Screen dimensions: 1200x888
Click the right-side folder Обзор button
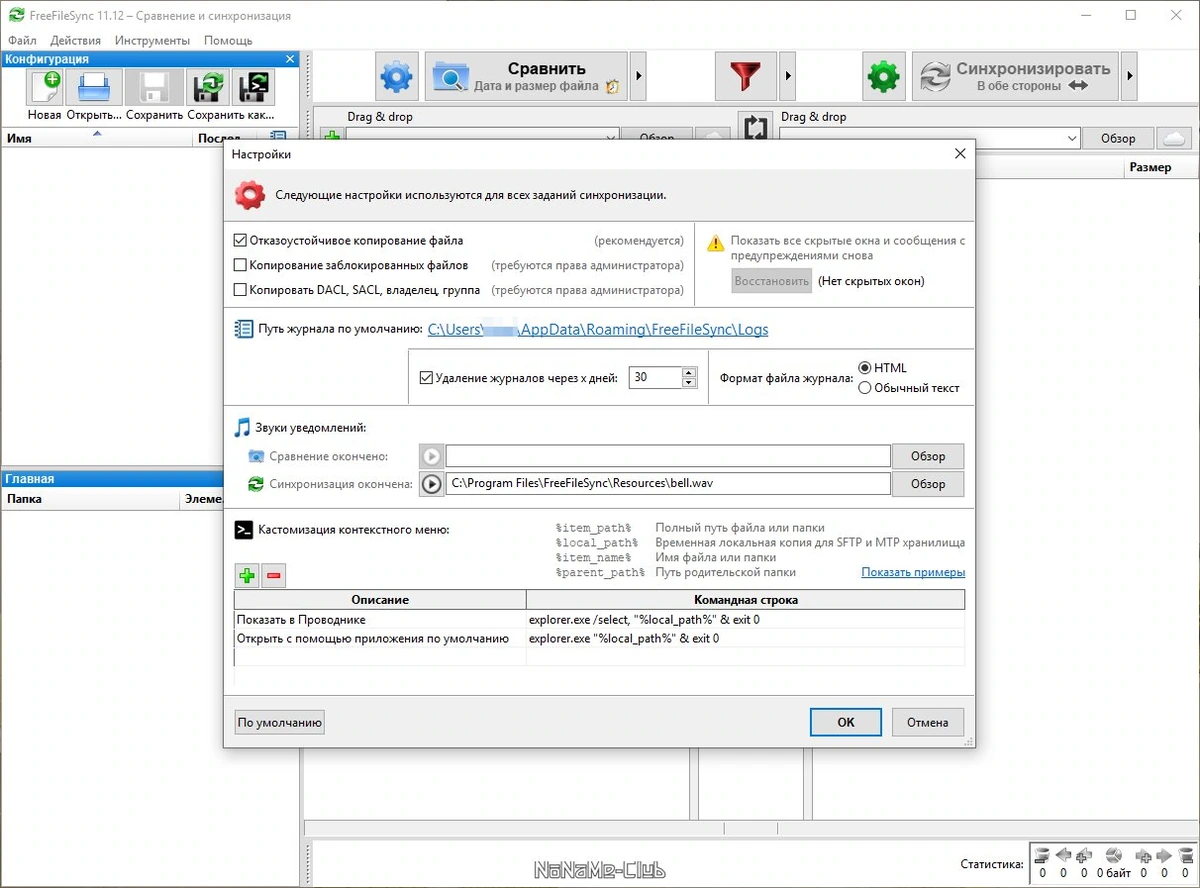(1118, 138)
